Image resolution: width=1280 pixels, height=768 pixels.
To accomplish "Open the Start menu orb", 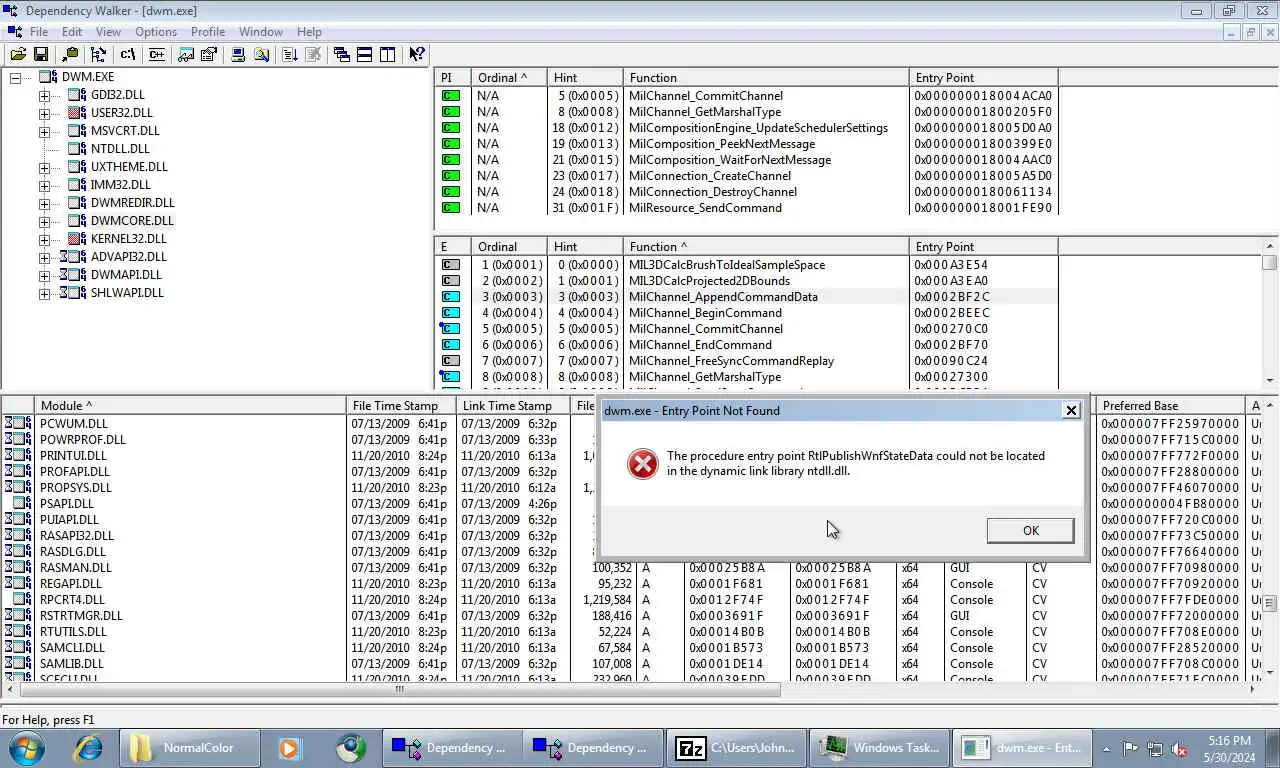I will tap(28, 748).
